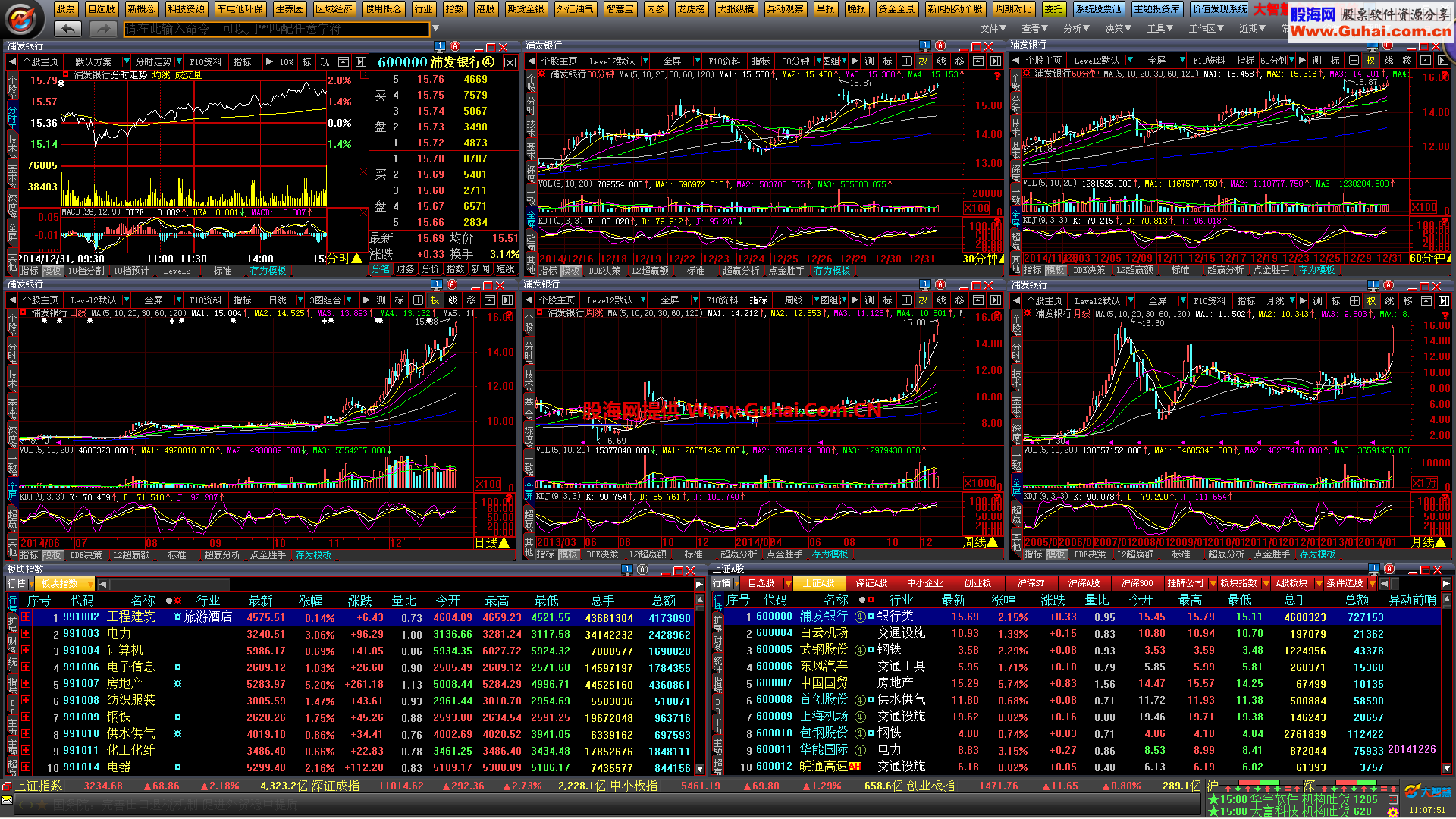Click the skip-to-end icon in 月线 chart toolbar

pyautogui.click(x=1444, y=300)
